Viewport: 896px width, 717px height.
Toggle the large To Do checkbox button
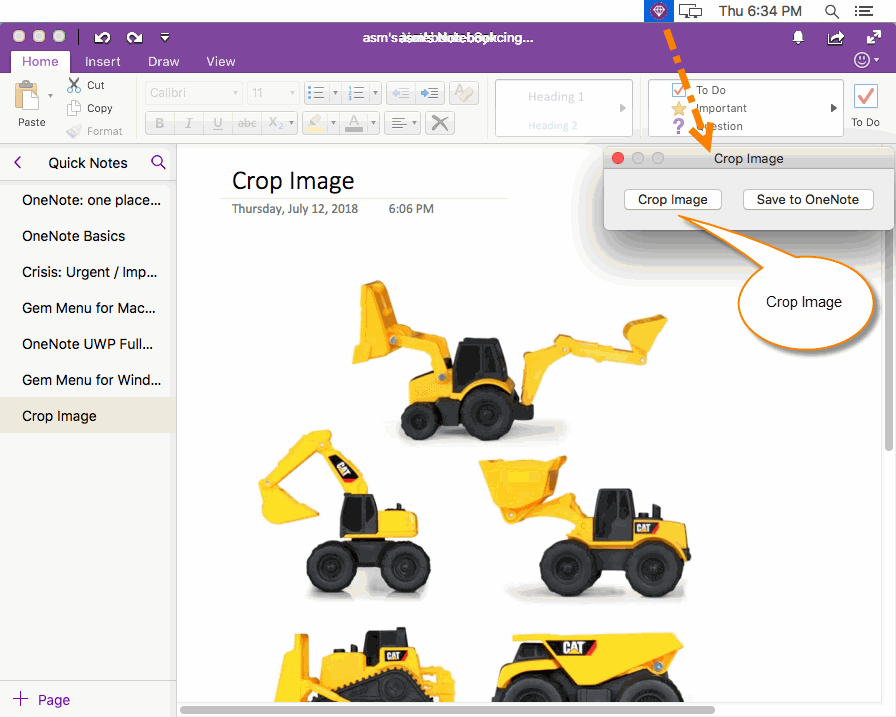(865, 97)
